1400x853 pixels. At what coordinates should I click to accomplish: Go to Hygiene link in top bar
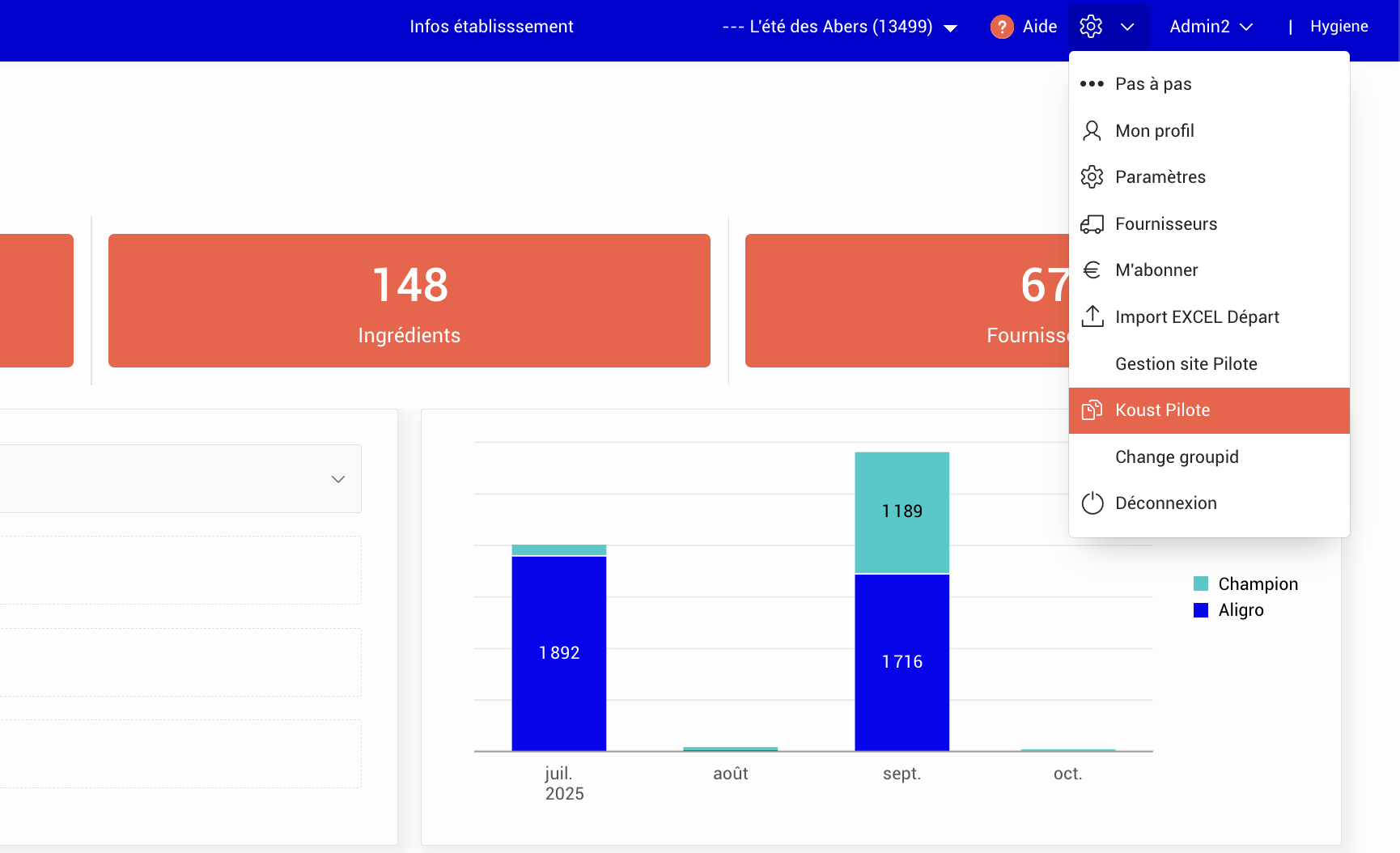click(x=1338, y=27)
